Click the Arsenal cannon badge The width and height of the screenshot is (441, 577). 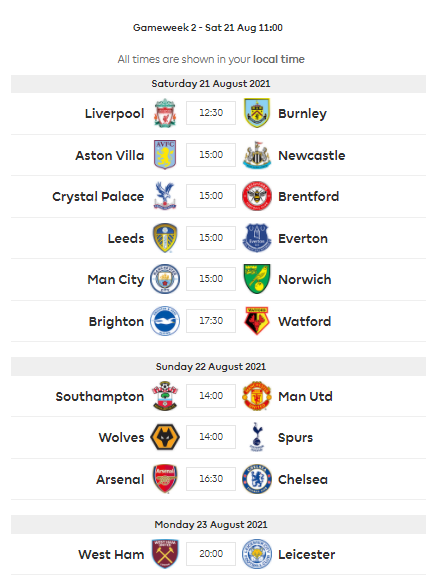click(x=165, y=479)
